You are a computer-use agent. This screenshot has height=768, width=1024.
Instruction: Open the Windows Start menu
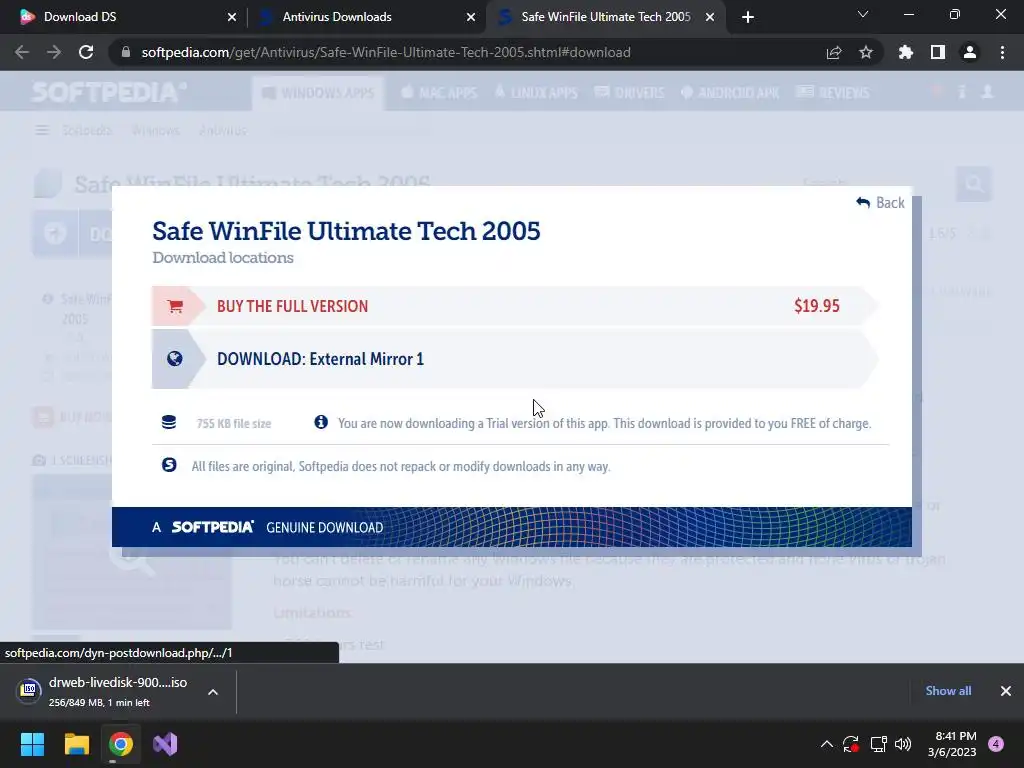(x=32, y=744)
